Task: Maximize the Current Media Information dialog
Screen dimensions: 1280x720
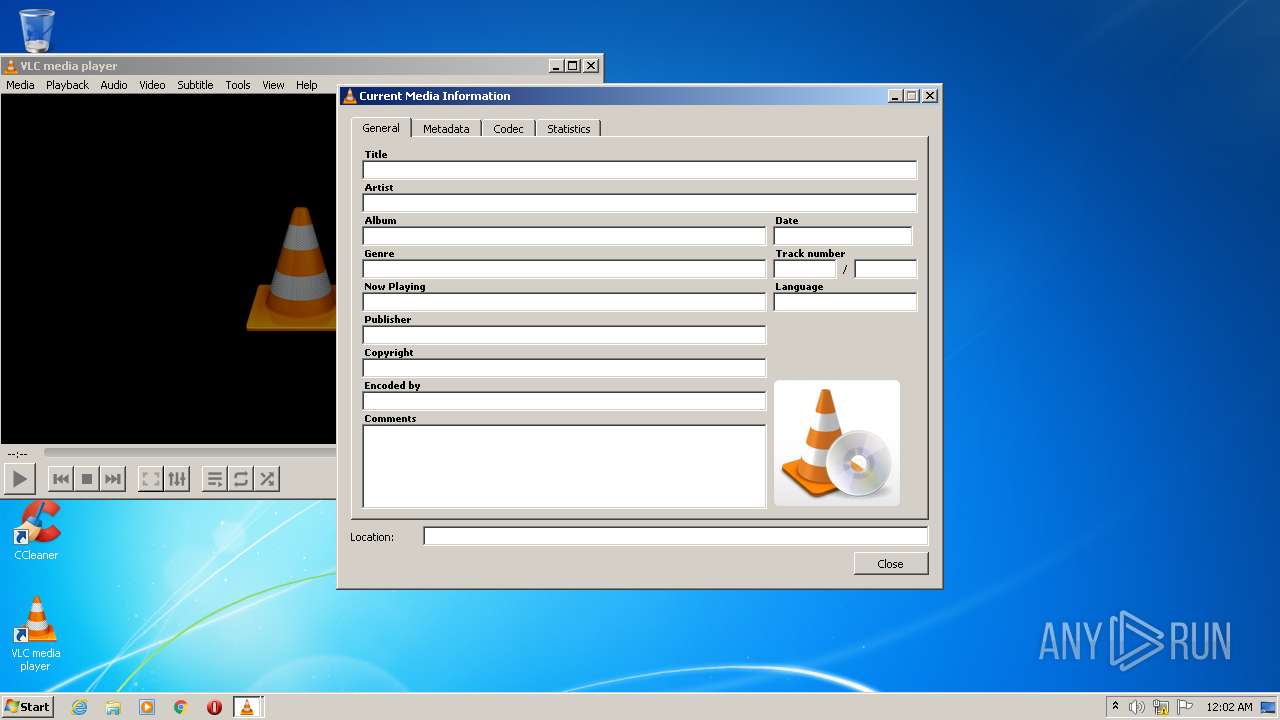Action: [911, 96]
